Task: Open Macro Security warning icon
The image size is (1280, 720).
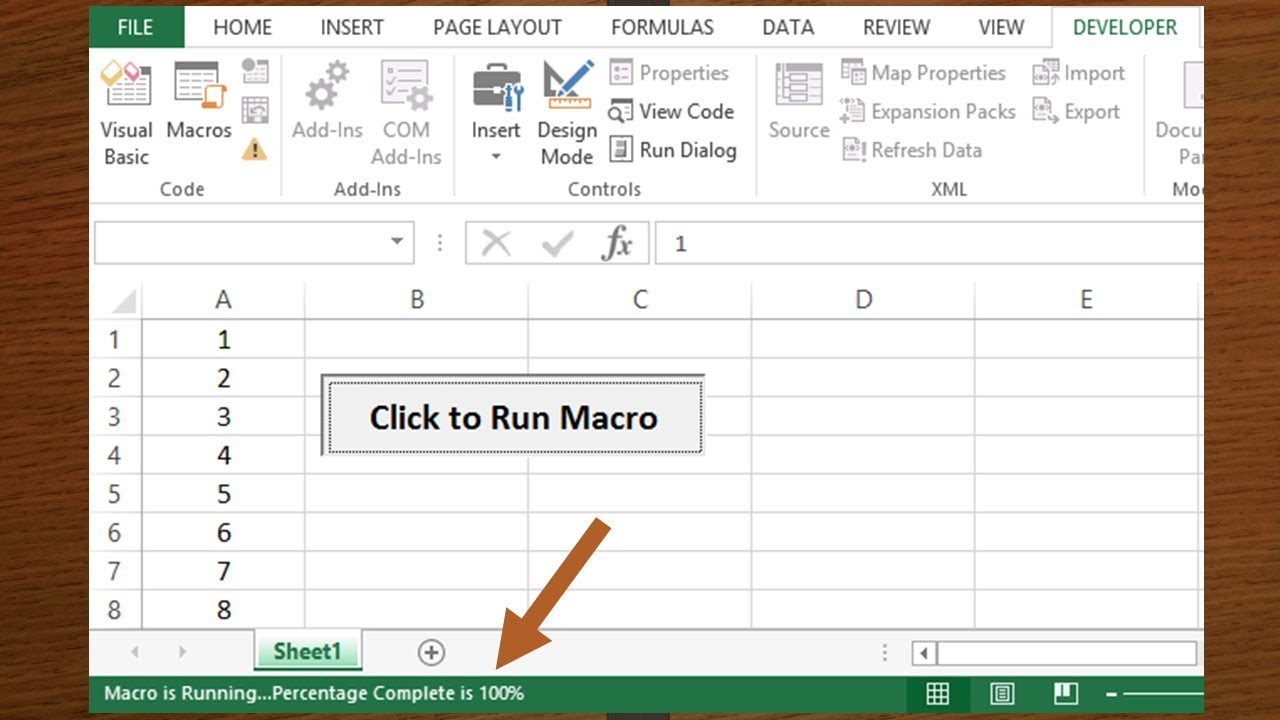Action: [x=255, y=149]
